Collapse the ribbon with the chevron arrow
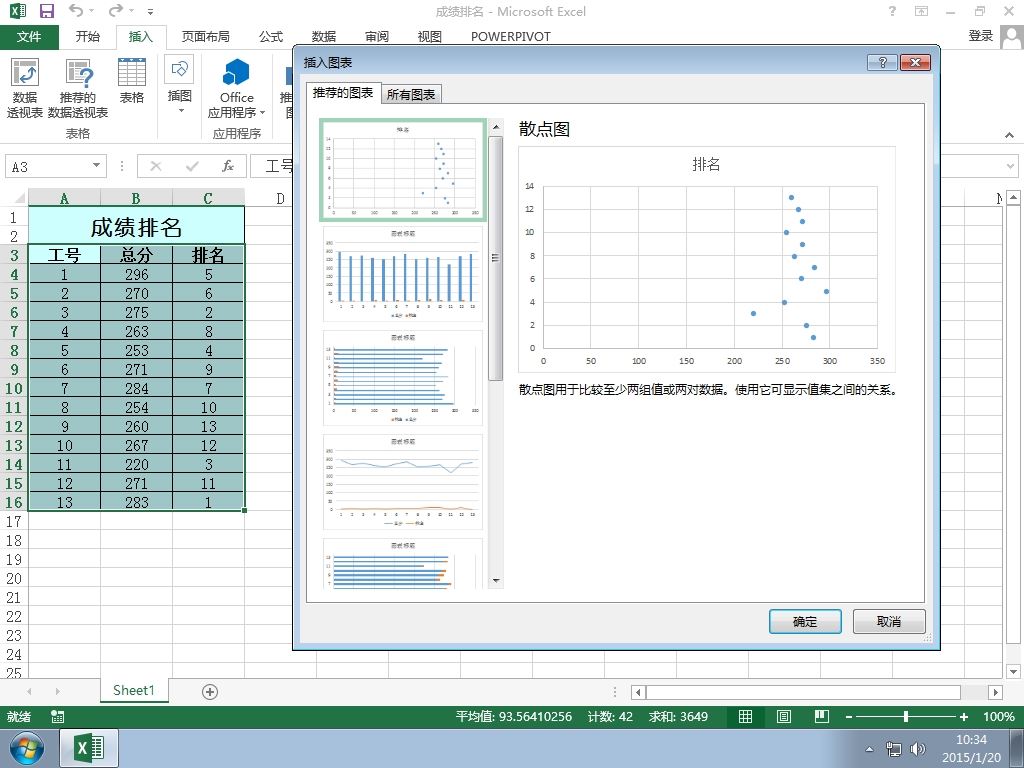Screen dimensions: 1024x768 [1010, 135]
